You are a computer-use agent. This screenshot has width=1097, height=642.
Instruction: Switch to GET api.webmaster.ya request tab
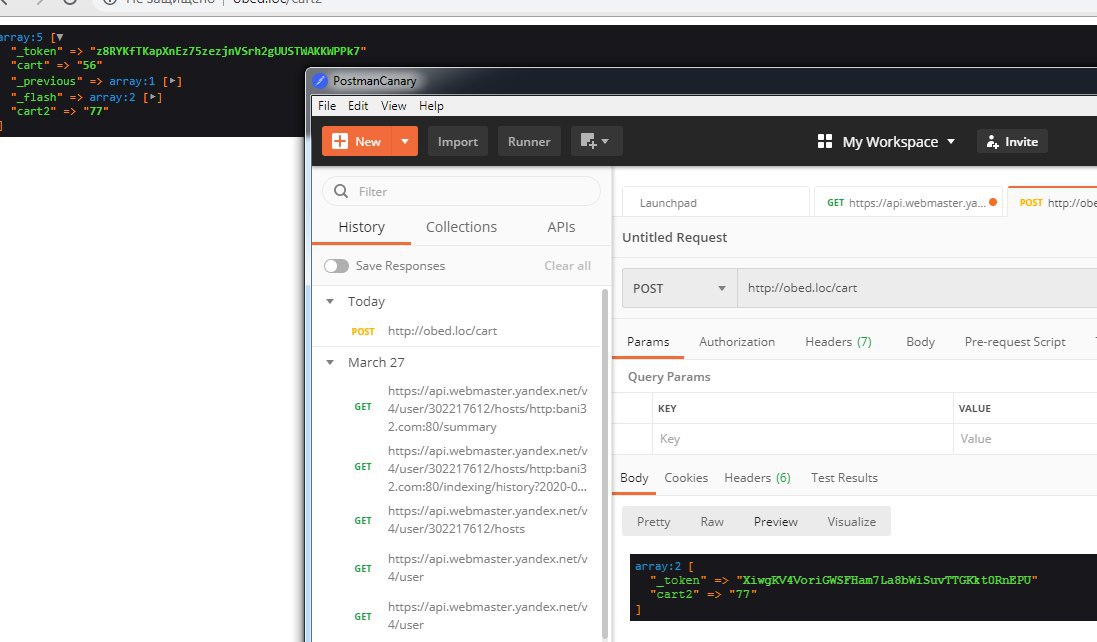pyautogui.click(x=907, y=202)
